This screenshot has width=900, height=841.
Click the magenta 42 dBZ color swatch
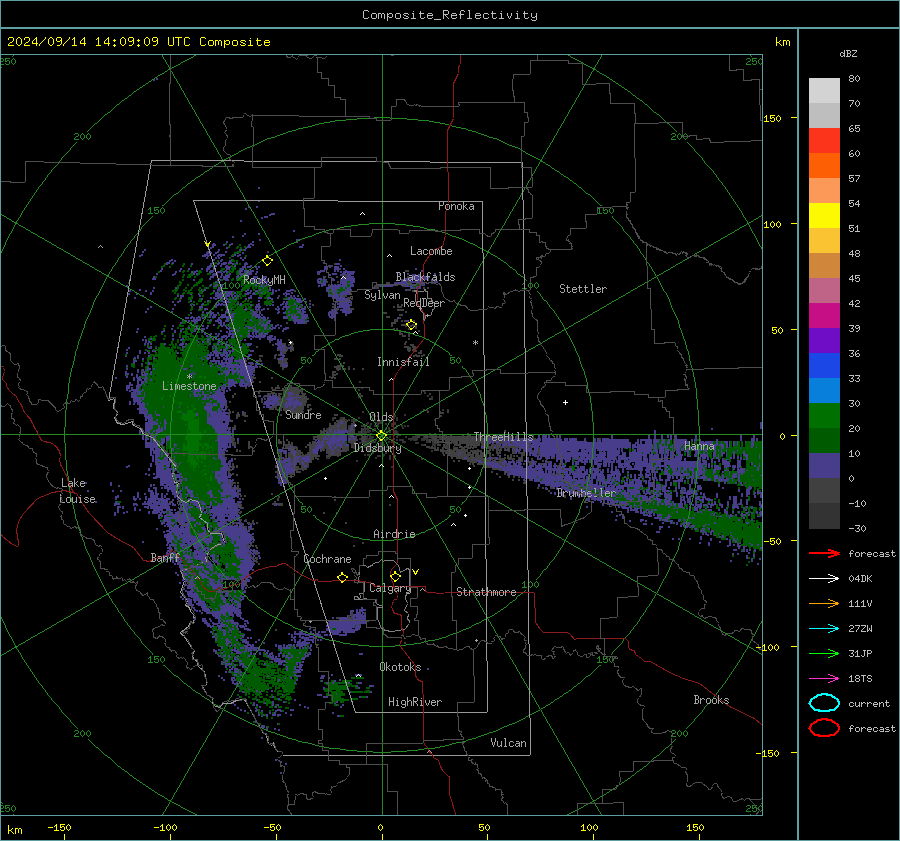[824, 316]
